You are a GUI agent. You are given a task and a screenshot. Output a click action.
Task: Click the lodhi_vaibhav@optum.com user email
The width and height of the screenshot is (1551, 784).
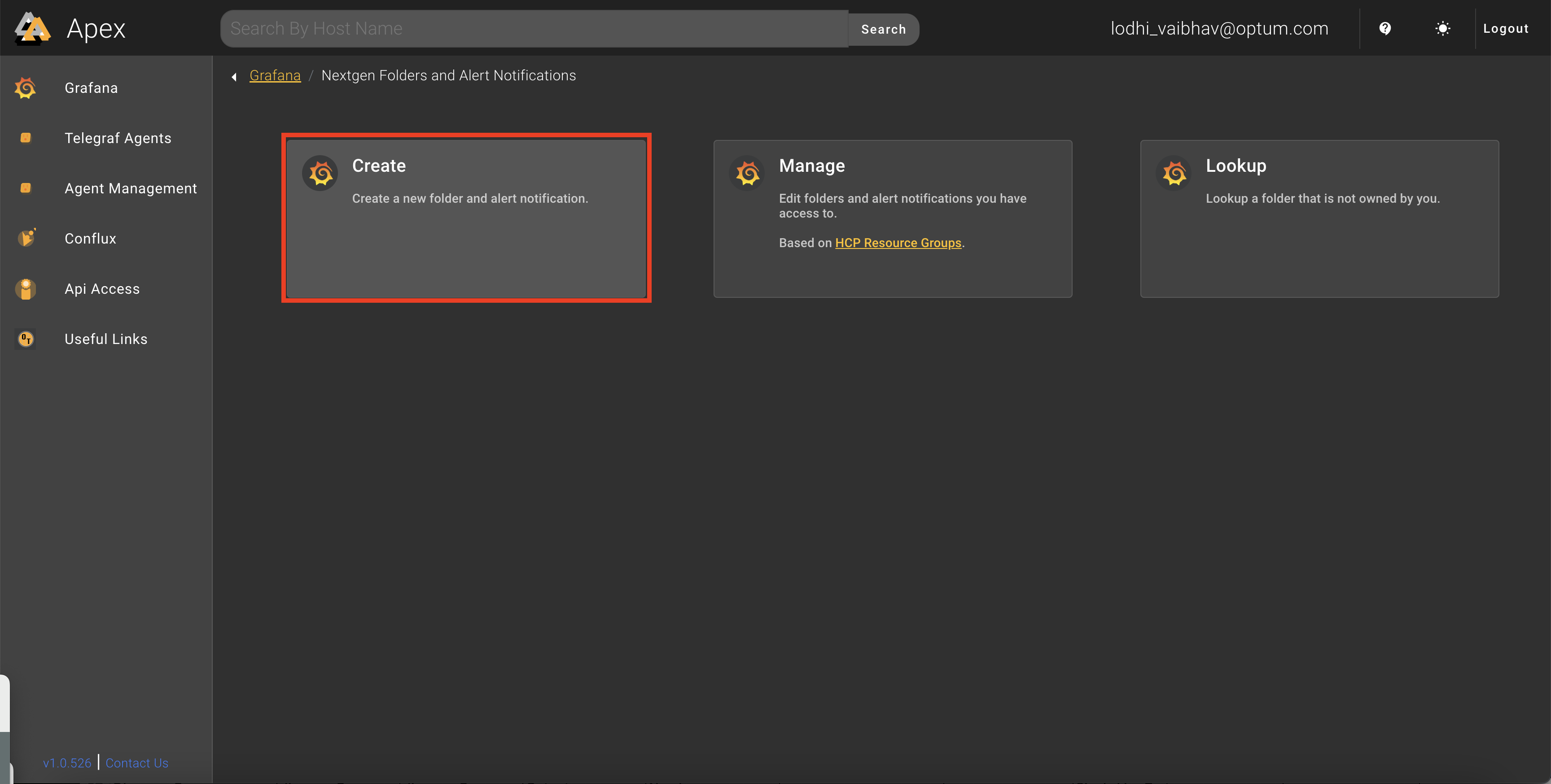click(x=1219, y=28)
